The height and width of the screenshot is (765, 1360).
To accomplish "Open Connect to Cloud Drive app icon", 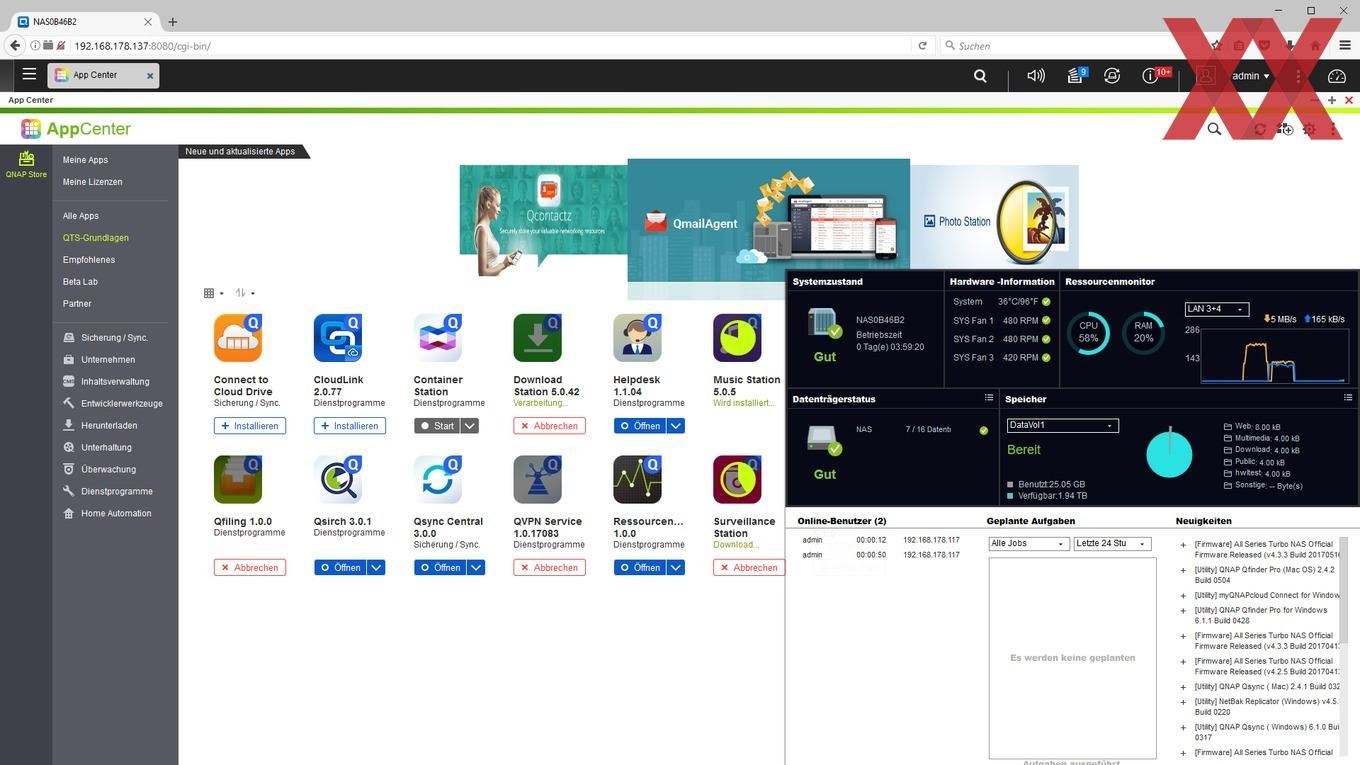I will [238, 337].
